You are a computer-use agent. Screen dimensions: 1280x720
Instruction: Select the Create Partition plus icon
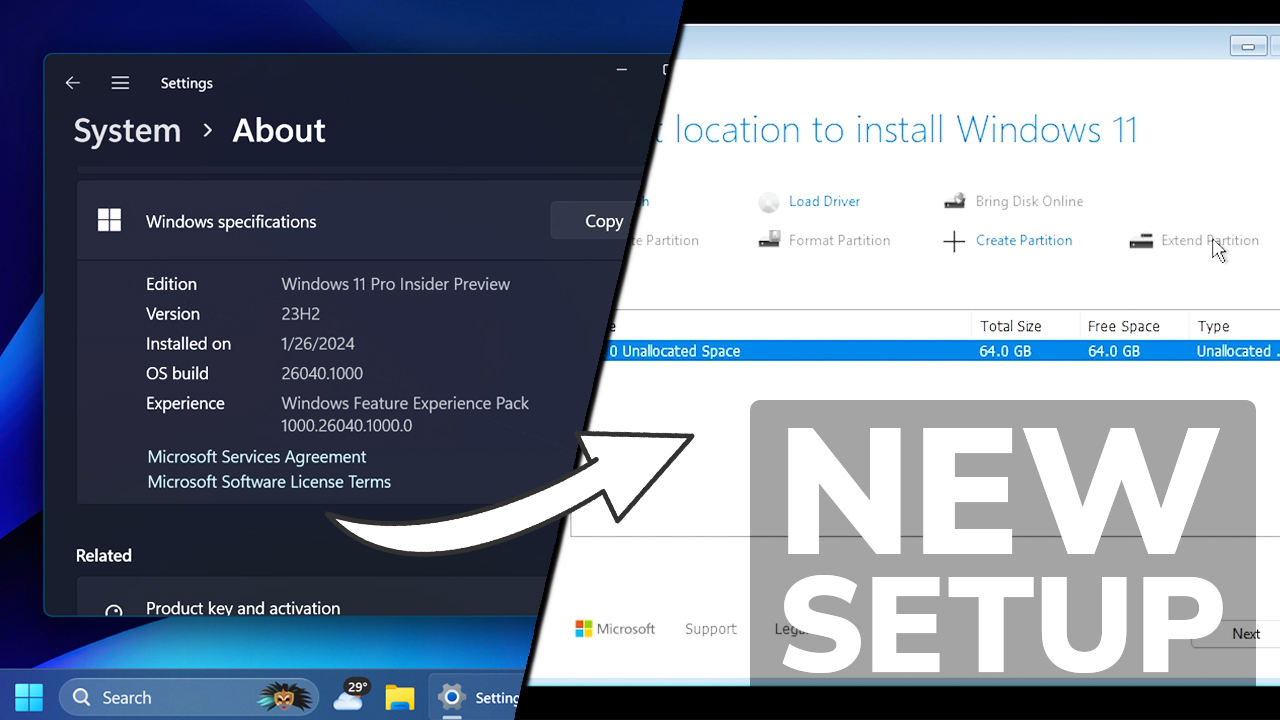click(955, 240)
